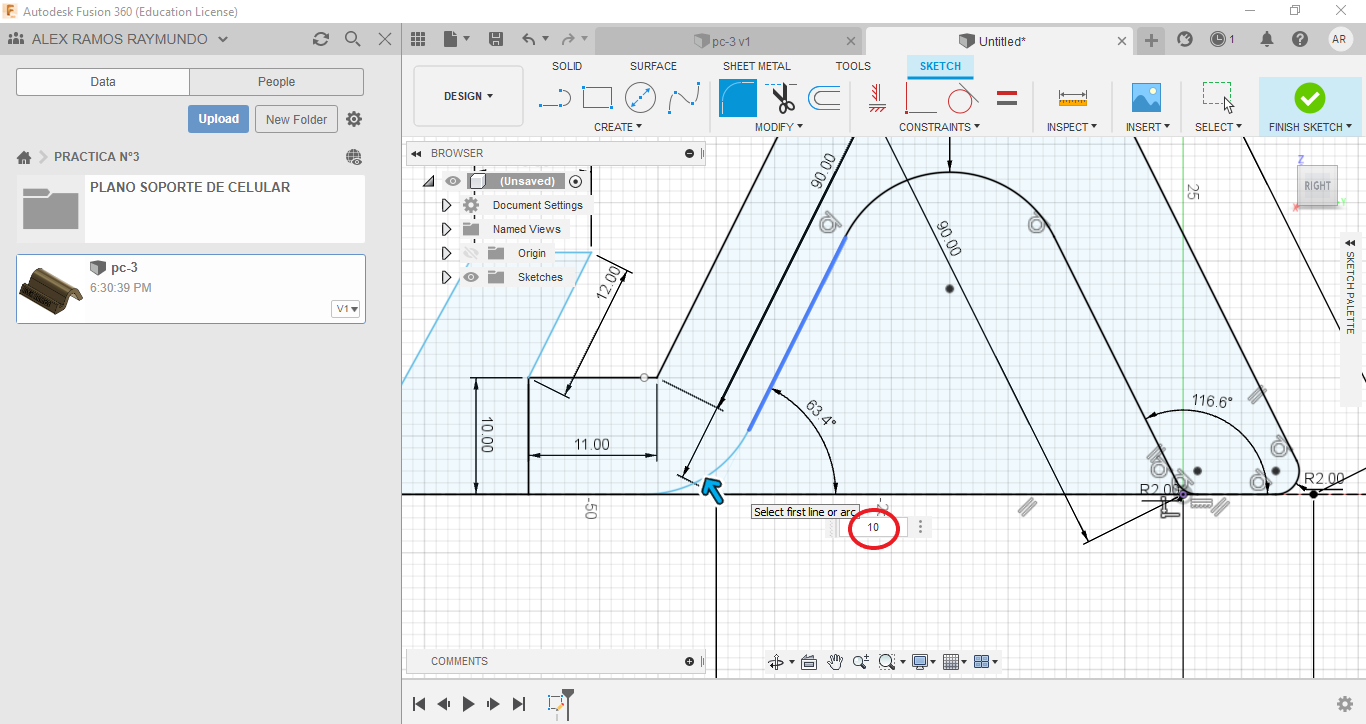Open the V1 version dropdown of pc-3
The image size is (1366, 724).
point(346,309)
